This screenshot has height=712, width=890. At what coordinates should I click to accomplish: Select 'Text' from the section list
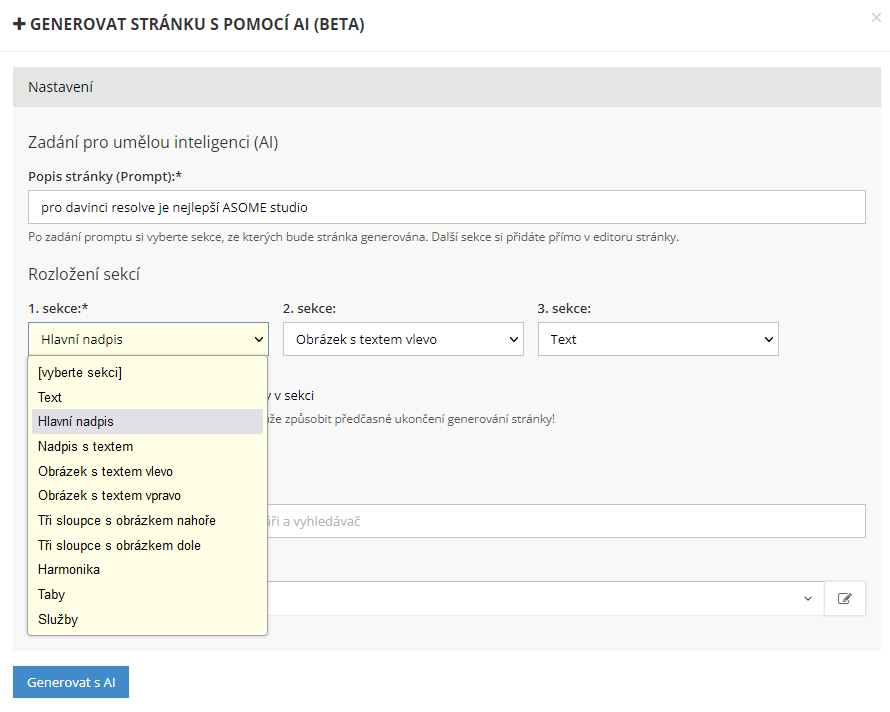(50, 397)
